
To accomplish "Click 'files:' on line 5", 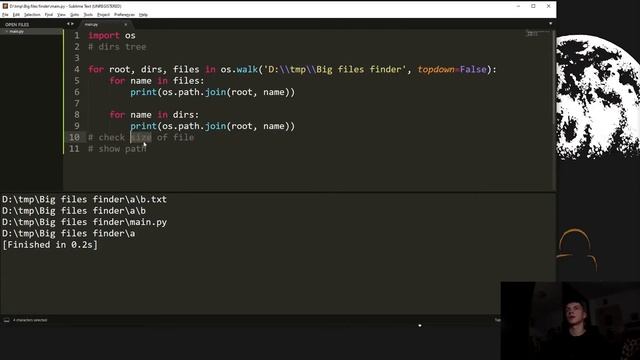I will (x=189, y=81).
